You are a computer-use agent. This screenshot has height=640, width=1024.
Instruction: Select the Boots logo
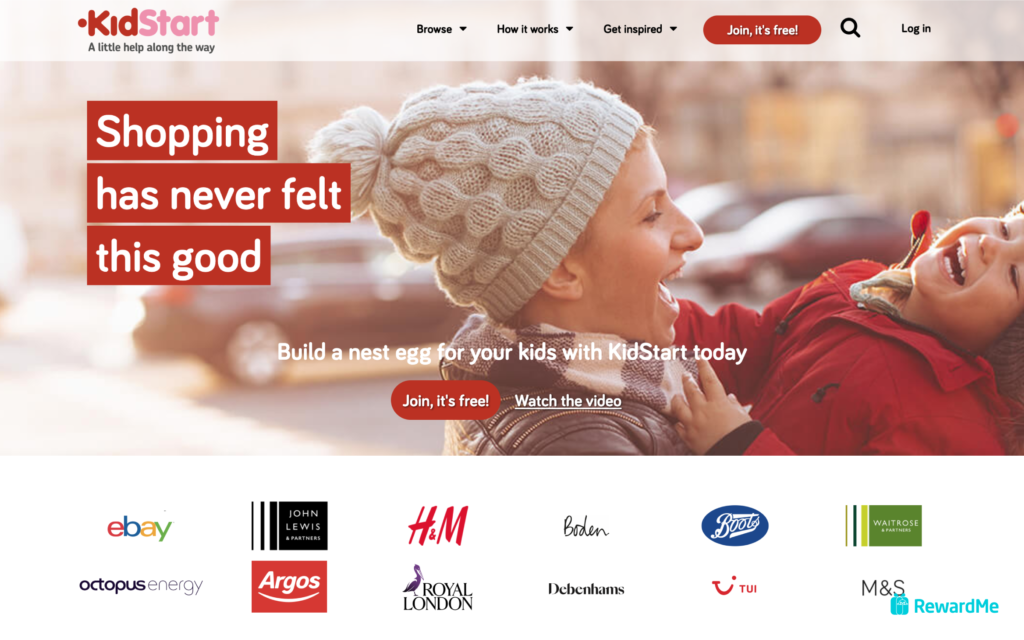(735, 526)
